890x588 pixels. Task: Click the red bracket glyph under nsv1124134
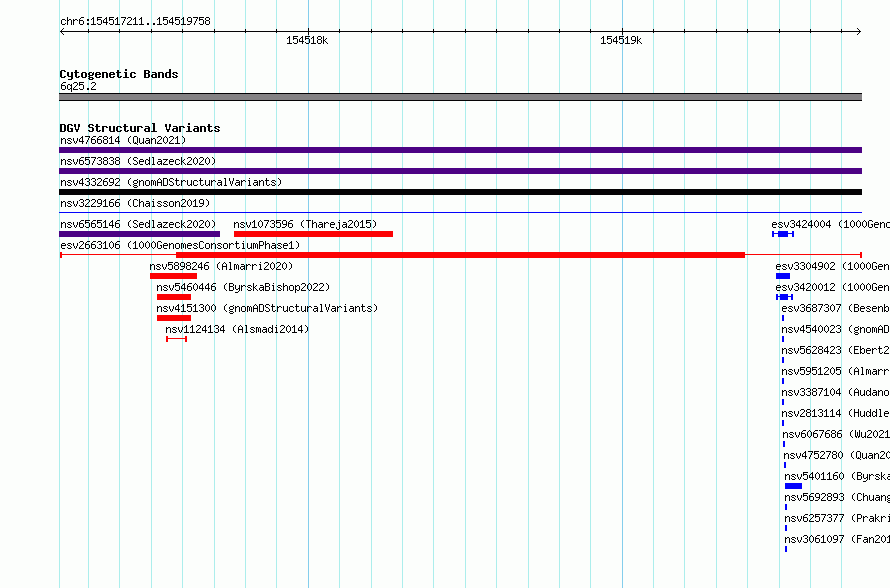(x=177, y=339)
